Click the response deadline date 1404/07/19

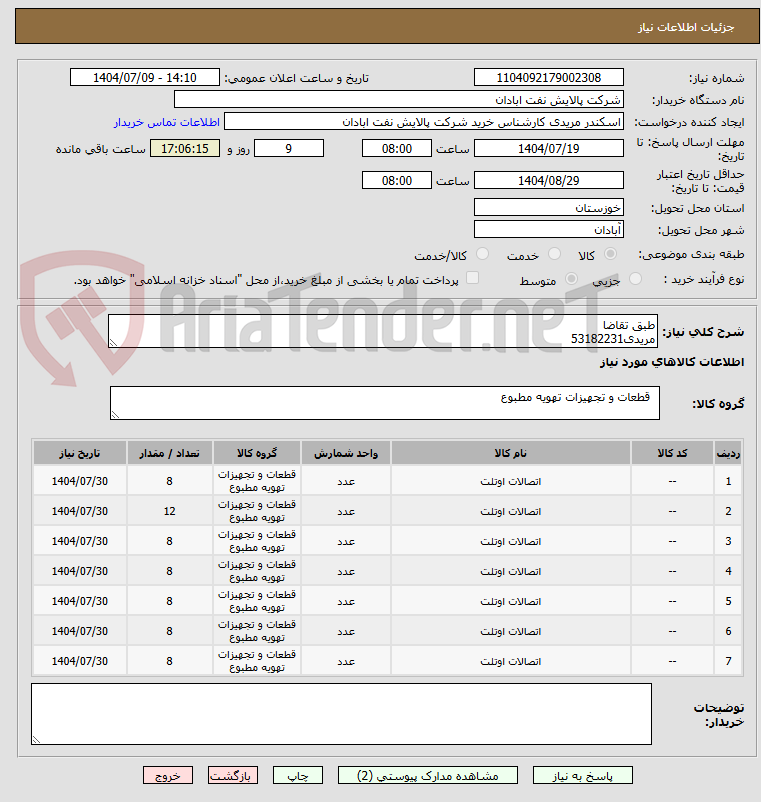(549, 148)
